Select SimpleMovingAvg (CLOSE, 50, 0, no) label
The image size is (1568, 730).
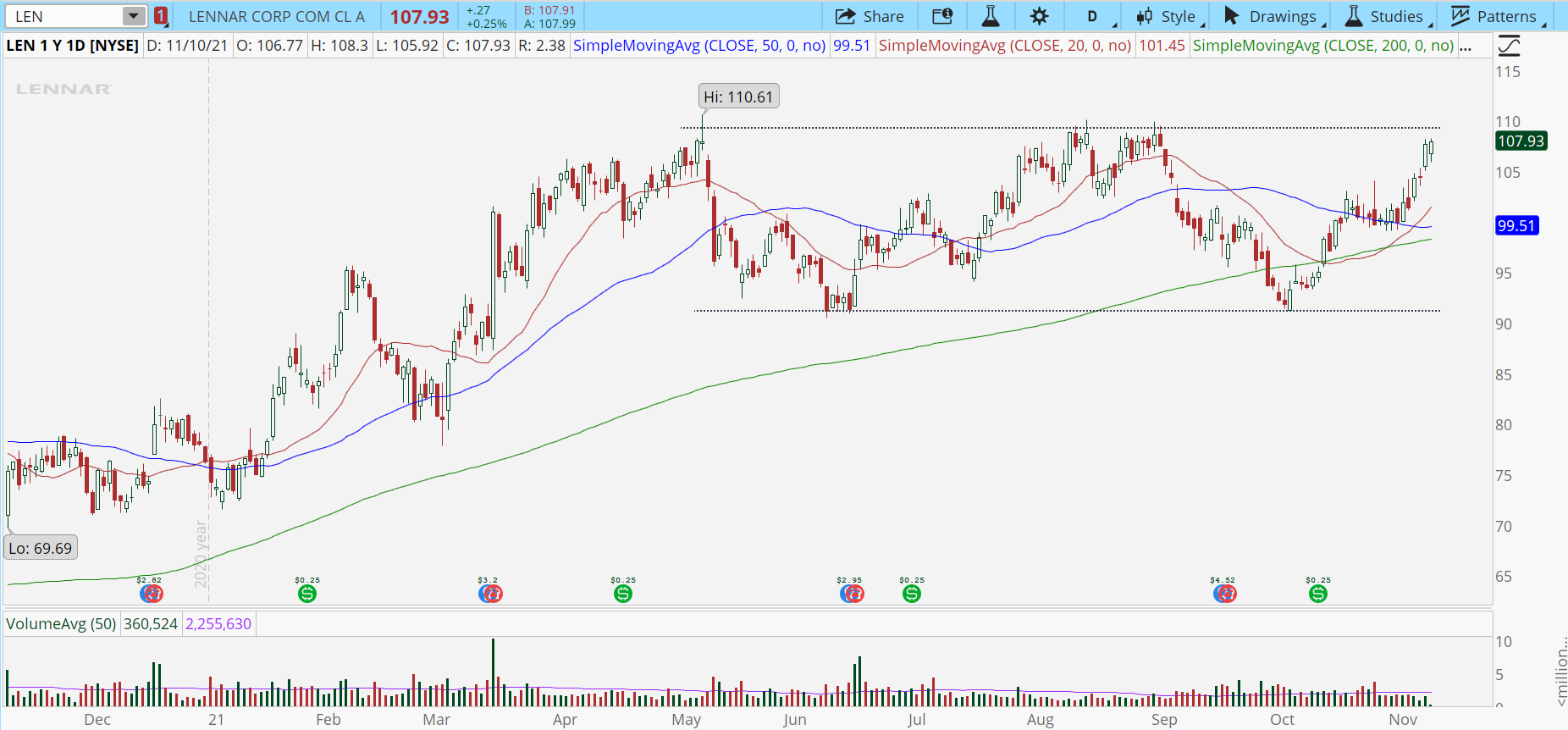[699, 46]
